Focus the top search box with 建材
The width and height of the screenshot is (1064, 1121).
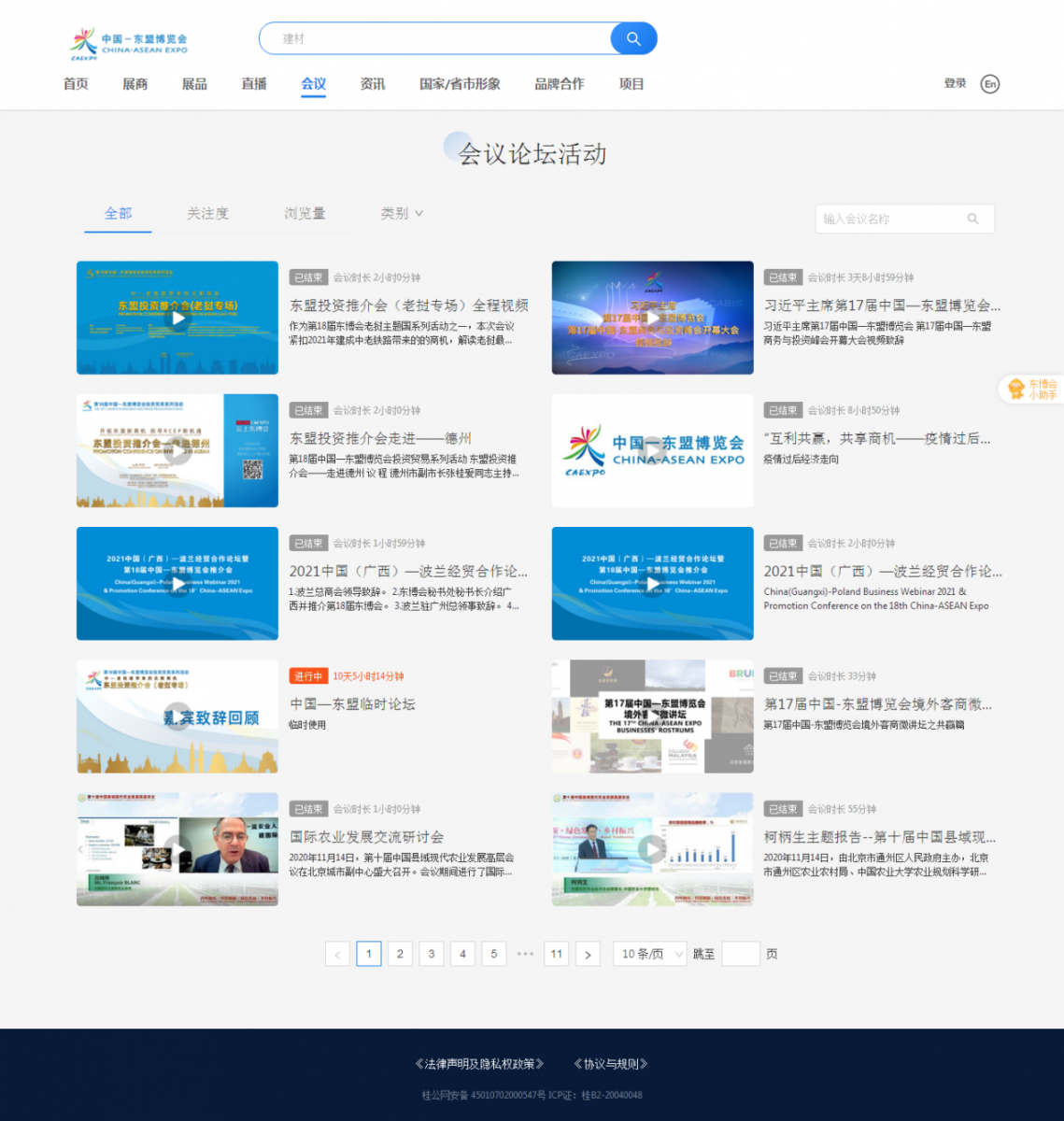[434, 38]
